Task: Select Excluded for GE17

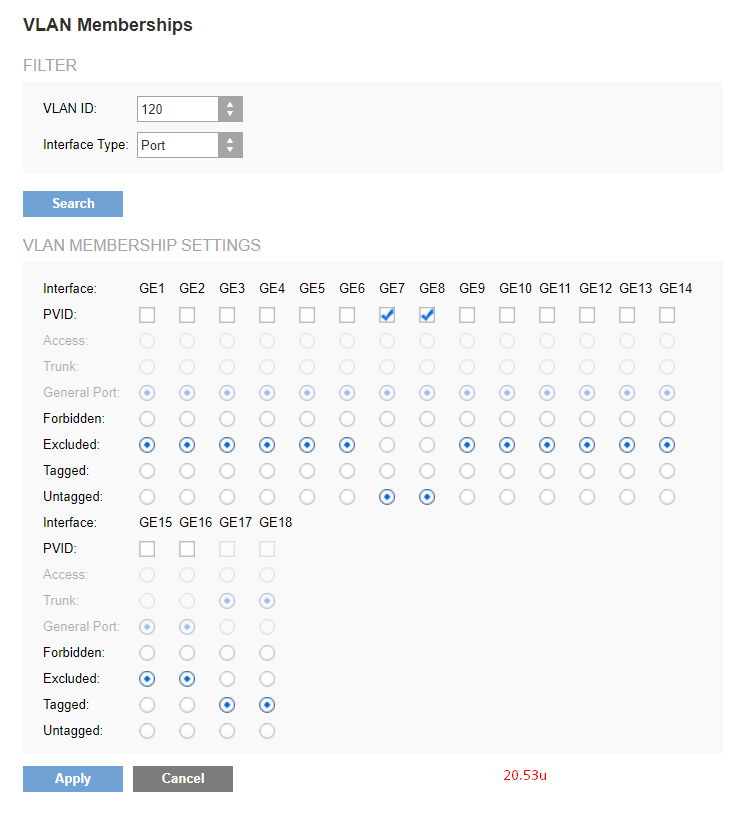Action: 227,678
